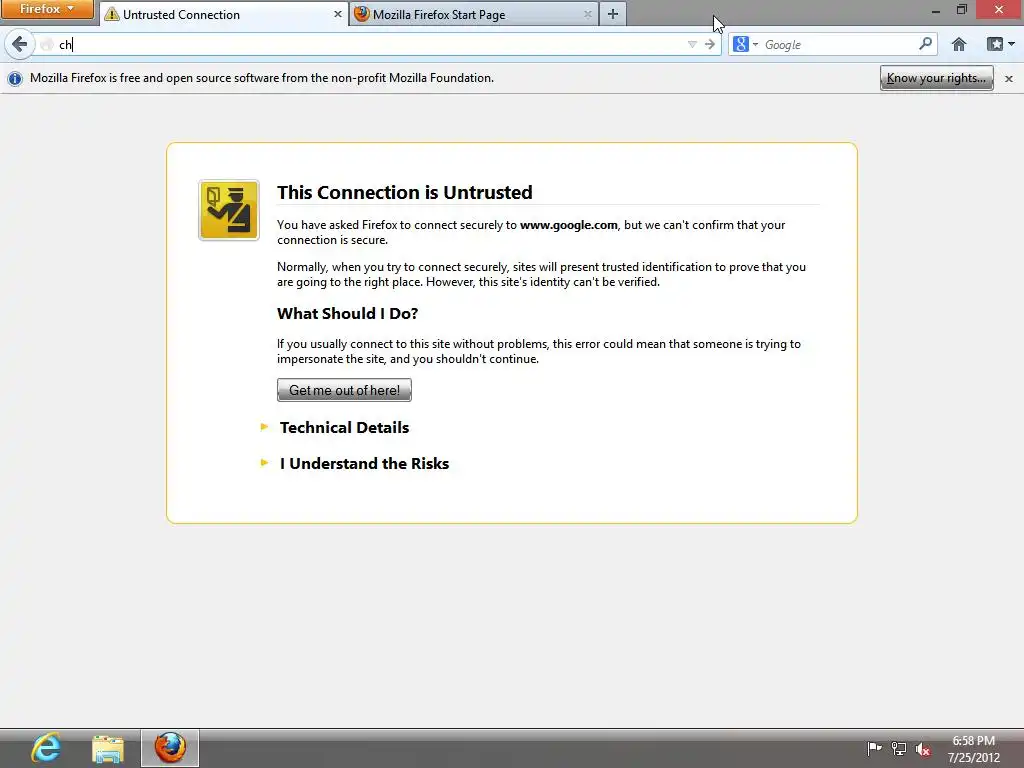Screen dimensions: 1024x768
Task: Open Internet Explorer from the taskbar
Action: [46, 748]
